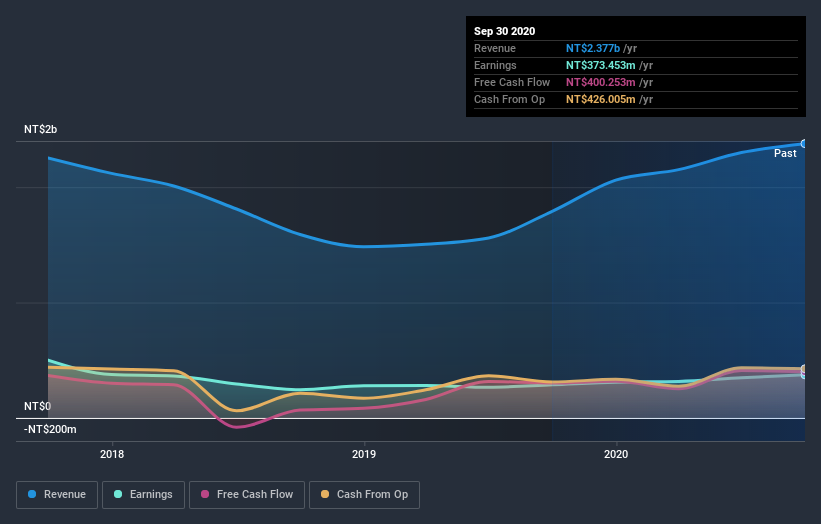The image size is (821, 524).
Task: Click the 2020 x-axis label
Action: click(616, 454)
